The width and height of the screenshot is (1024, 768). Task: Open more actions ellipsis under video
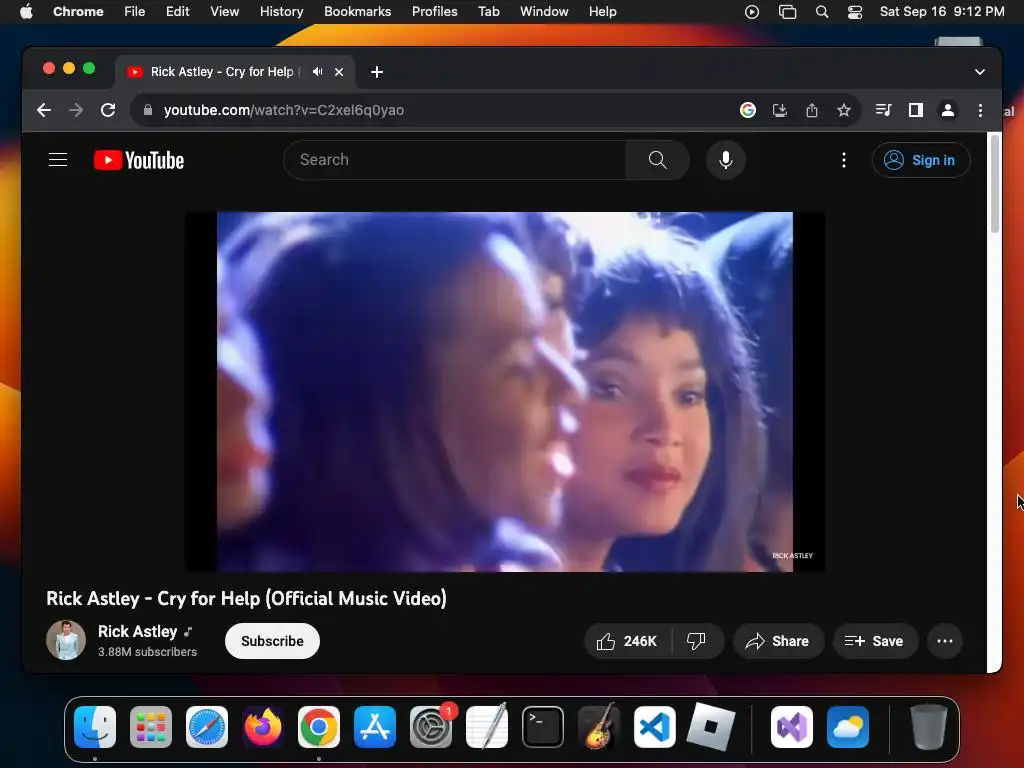pyautogui.click(x=945, y=641)
